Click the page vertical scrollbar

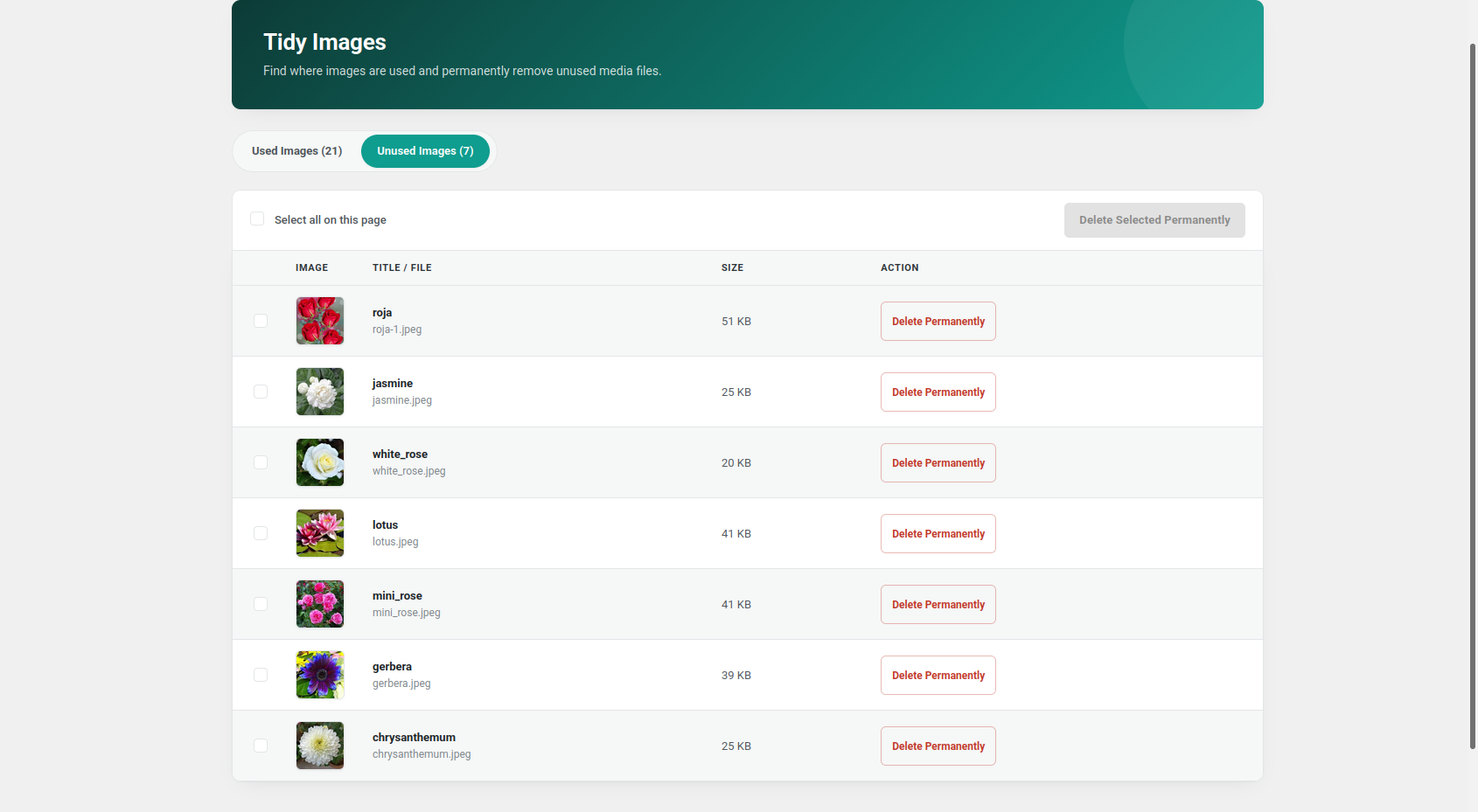tap(1473, 396)
